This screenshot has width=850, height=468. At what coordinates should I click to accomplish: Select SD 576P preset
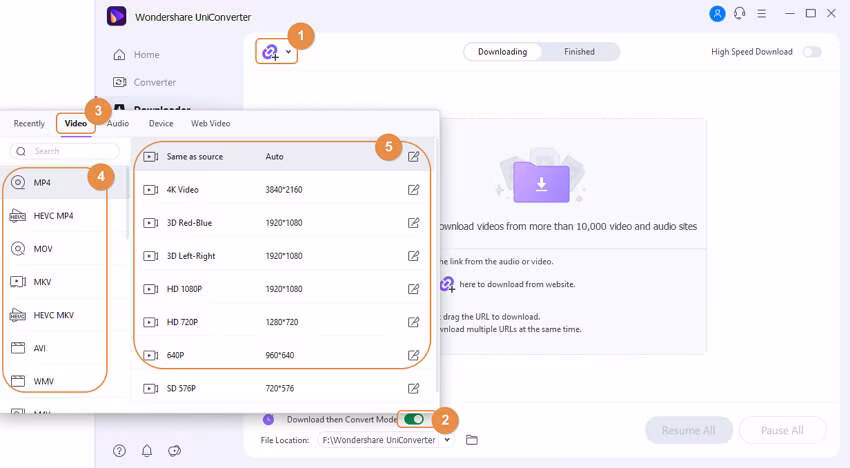(x=283, y=388)
